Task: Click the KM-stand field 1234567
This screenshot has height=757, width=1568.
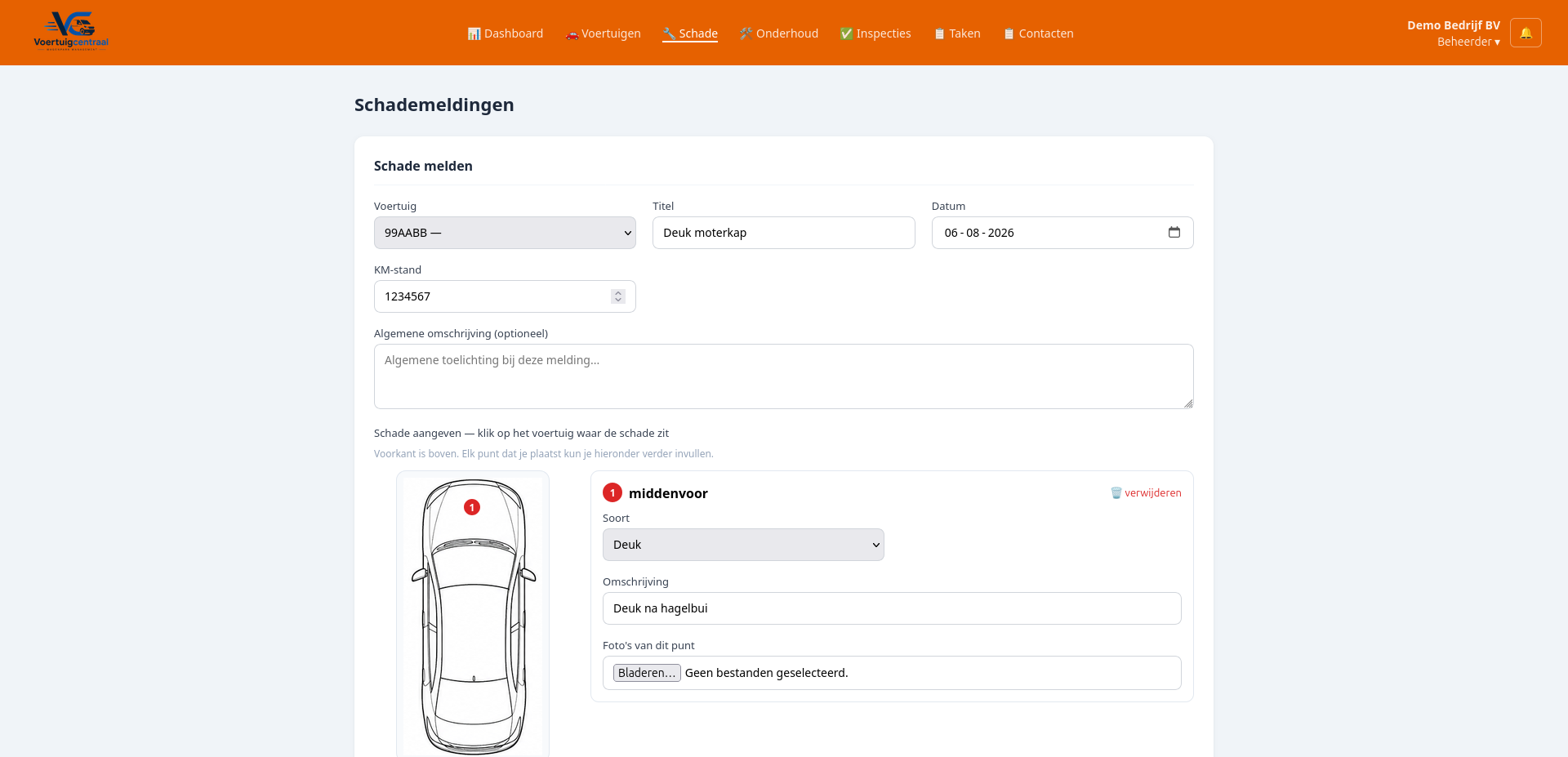Action: (x=505, y=296)
